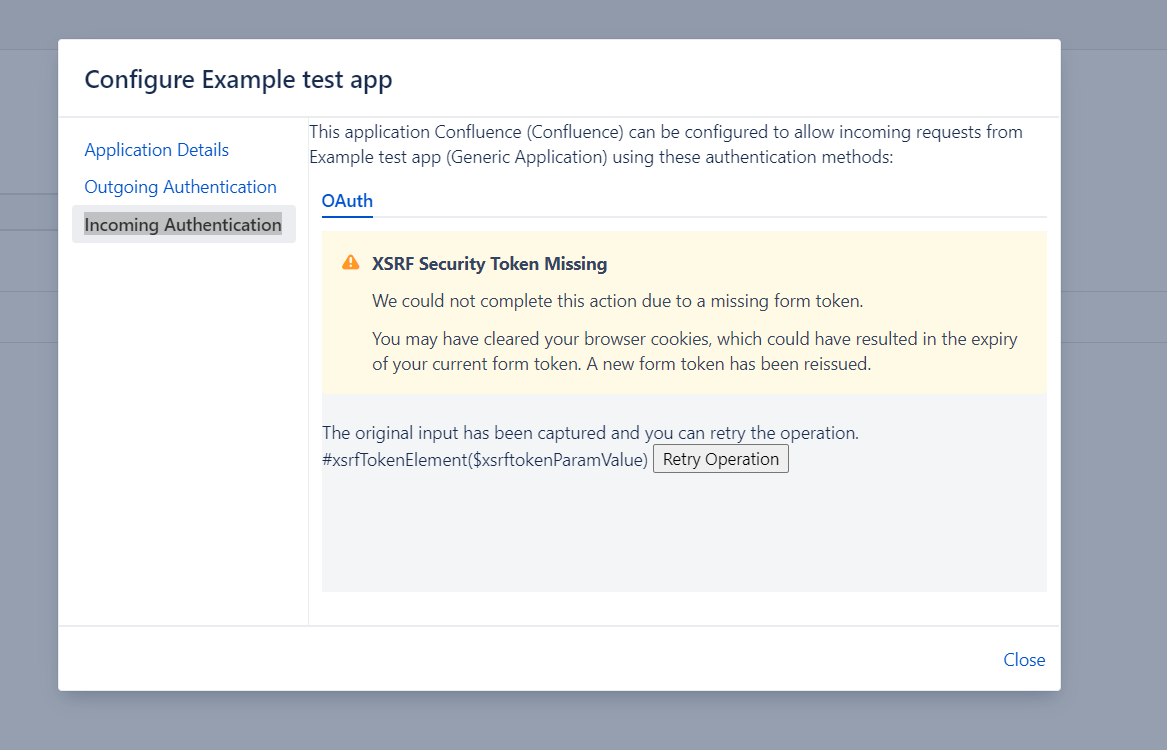The height and width of the screenshot is (750, 1167).
Task: Click the missing form token message
Action: click(618, 301)
